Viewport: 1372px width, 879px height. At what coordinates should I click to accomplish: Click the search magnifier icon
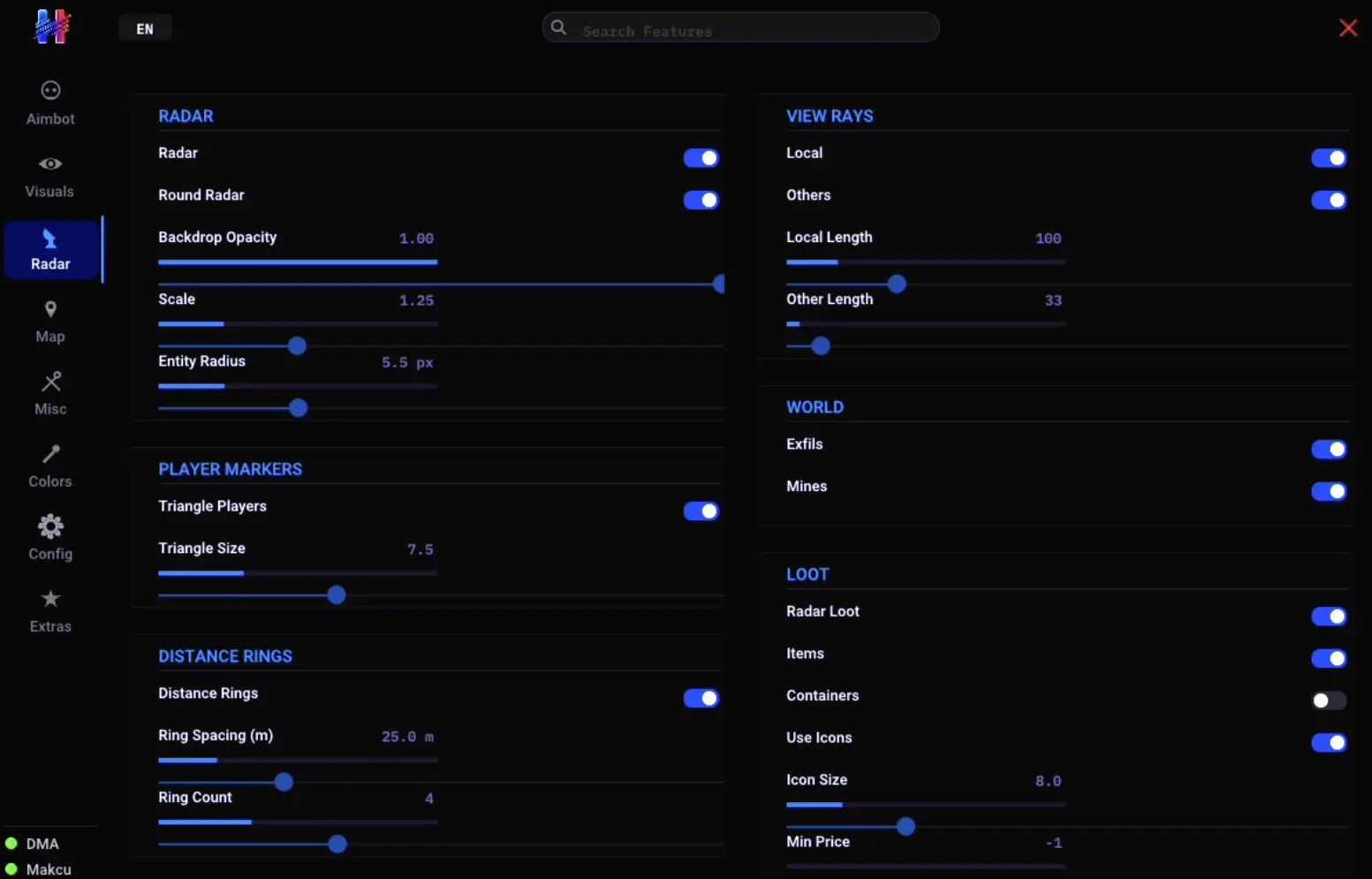[558, 27]
